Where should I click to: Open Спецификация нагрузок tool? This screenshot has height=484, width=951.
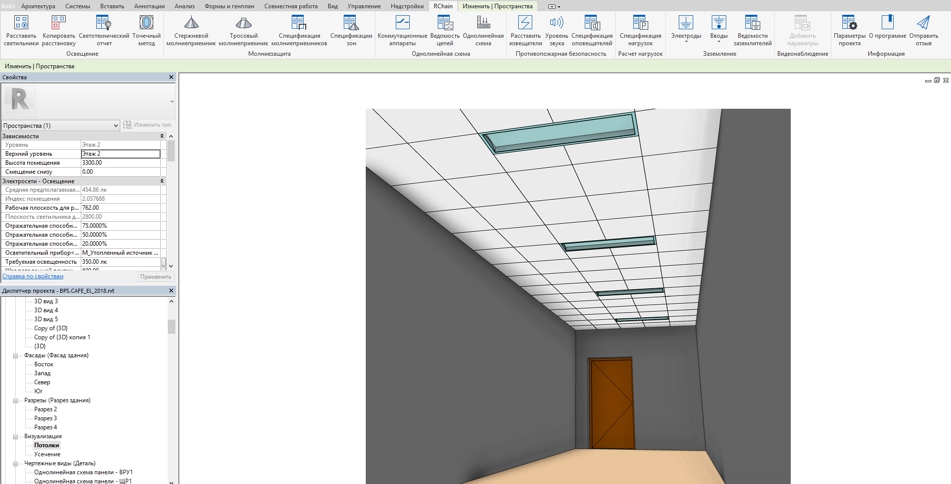coord(640,24)
